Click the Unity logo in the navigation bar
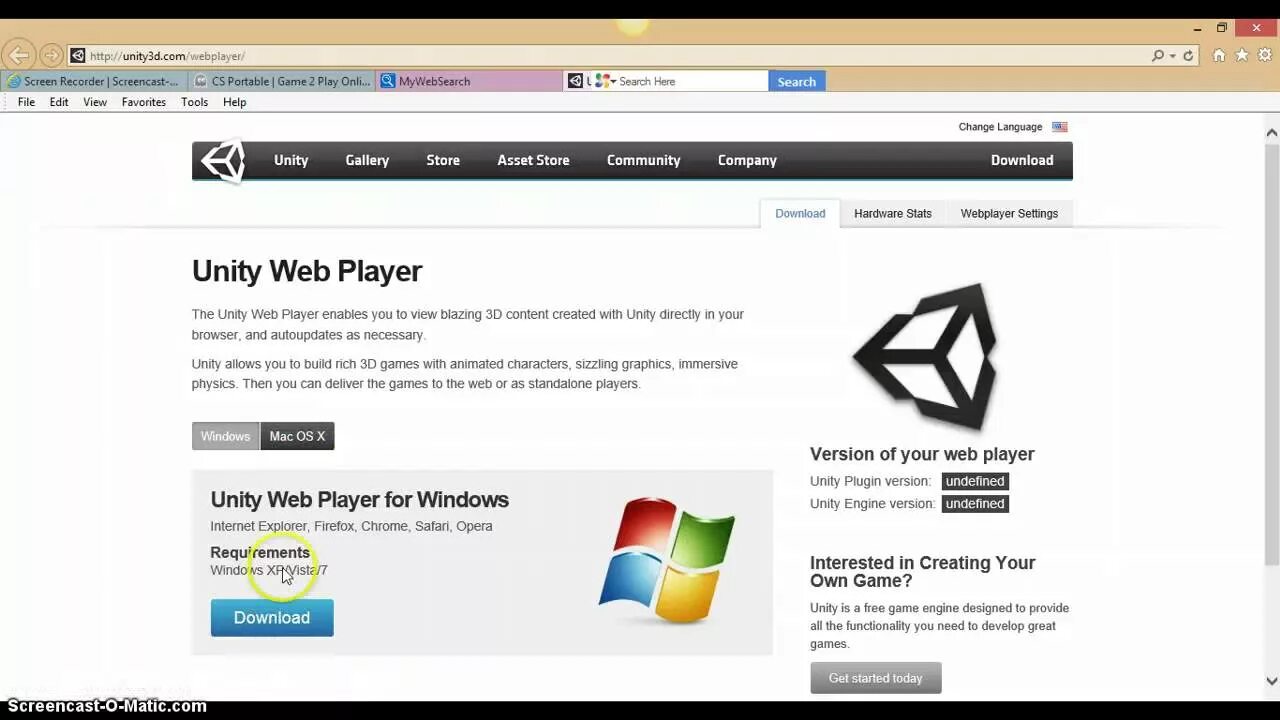This screenshot has height=720, width=1280. click(223, 161)
